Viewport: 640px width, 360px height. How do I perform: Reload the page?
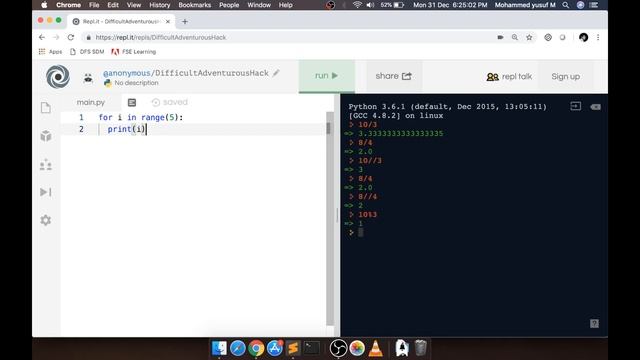pos(71,37)
